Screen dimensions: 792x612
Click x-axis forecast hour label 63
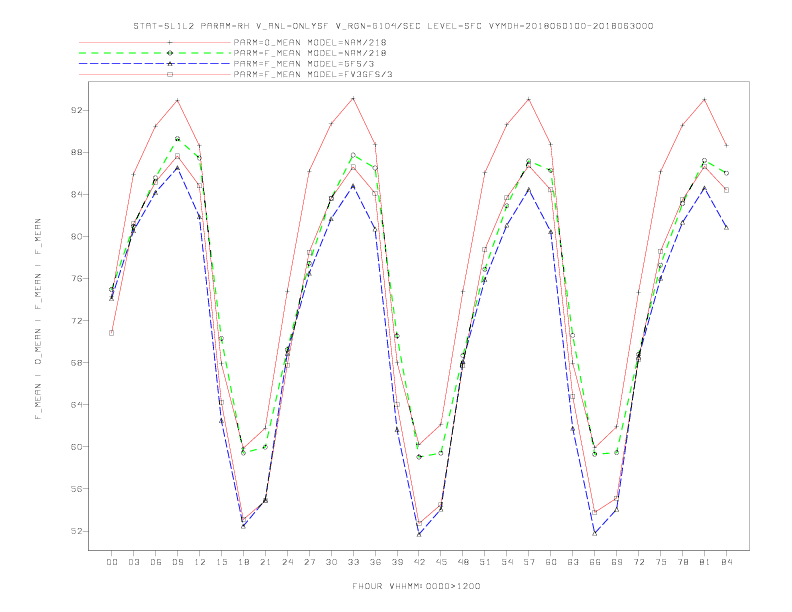(x=573, y=562)
